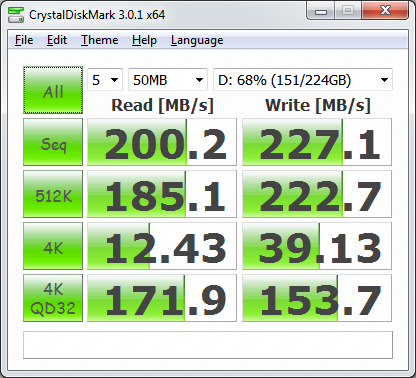
Task: Expand the test count dropdown showing 5
Action: point(105,80)
